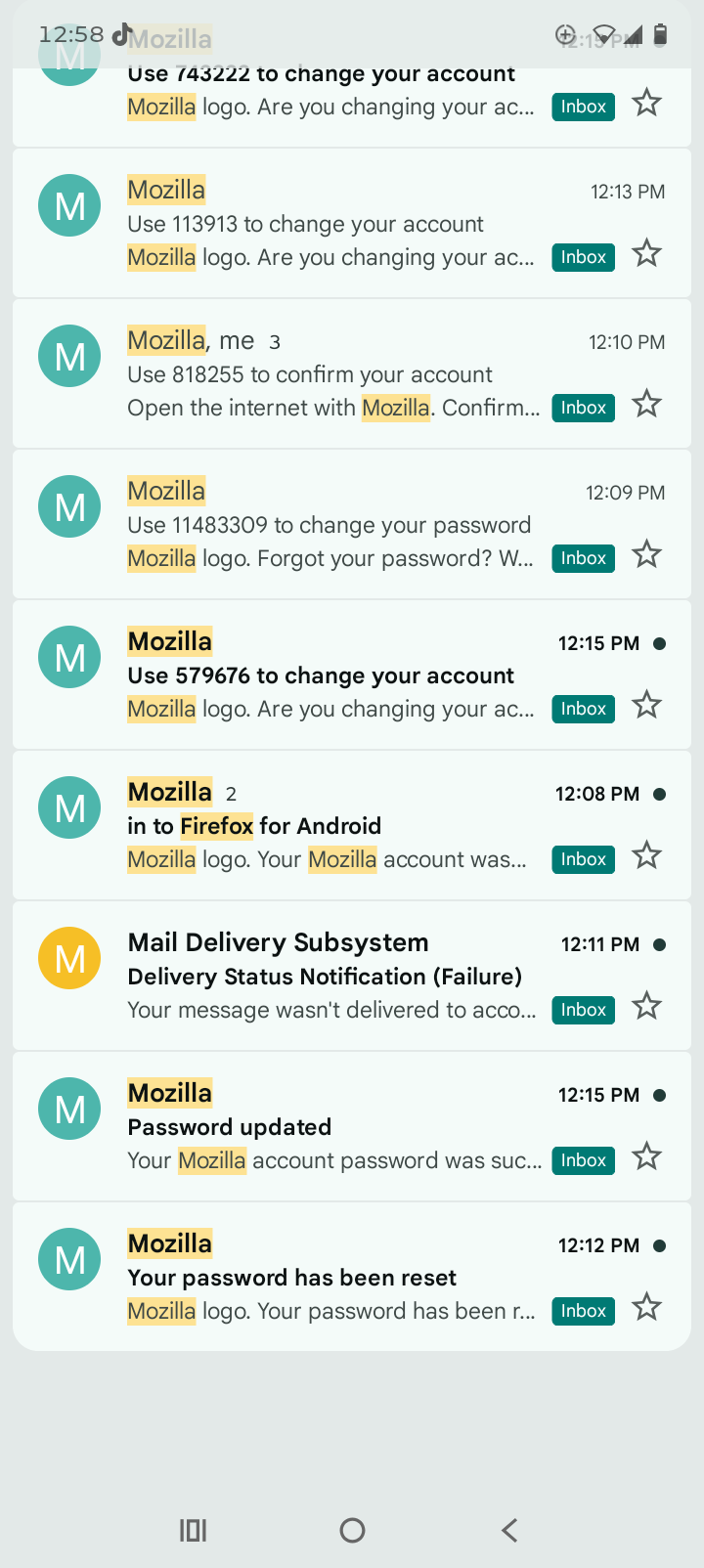Star the 'Use 818255 to confirm' email

(646, 405)
